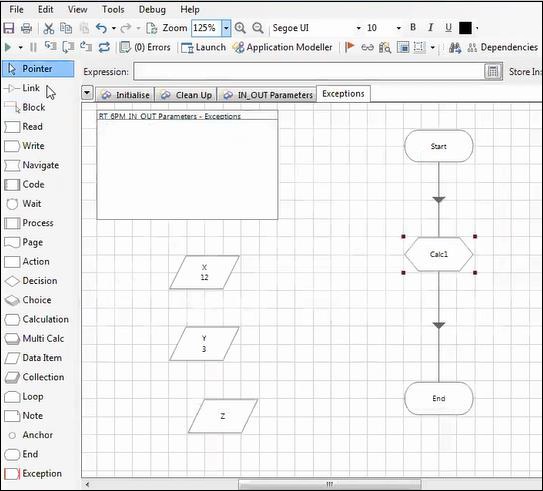This screenshot has width=543, height=491.
Task: Select the Calc1 calculation stage
Action: point(438,255)
